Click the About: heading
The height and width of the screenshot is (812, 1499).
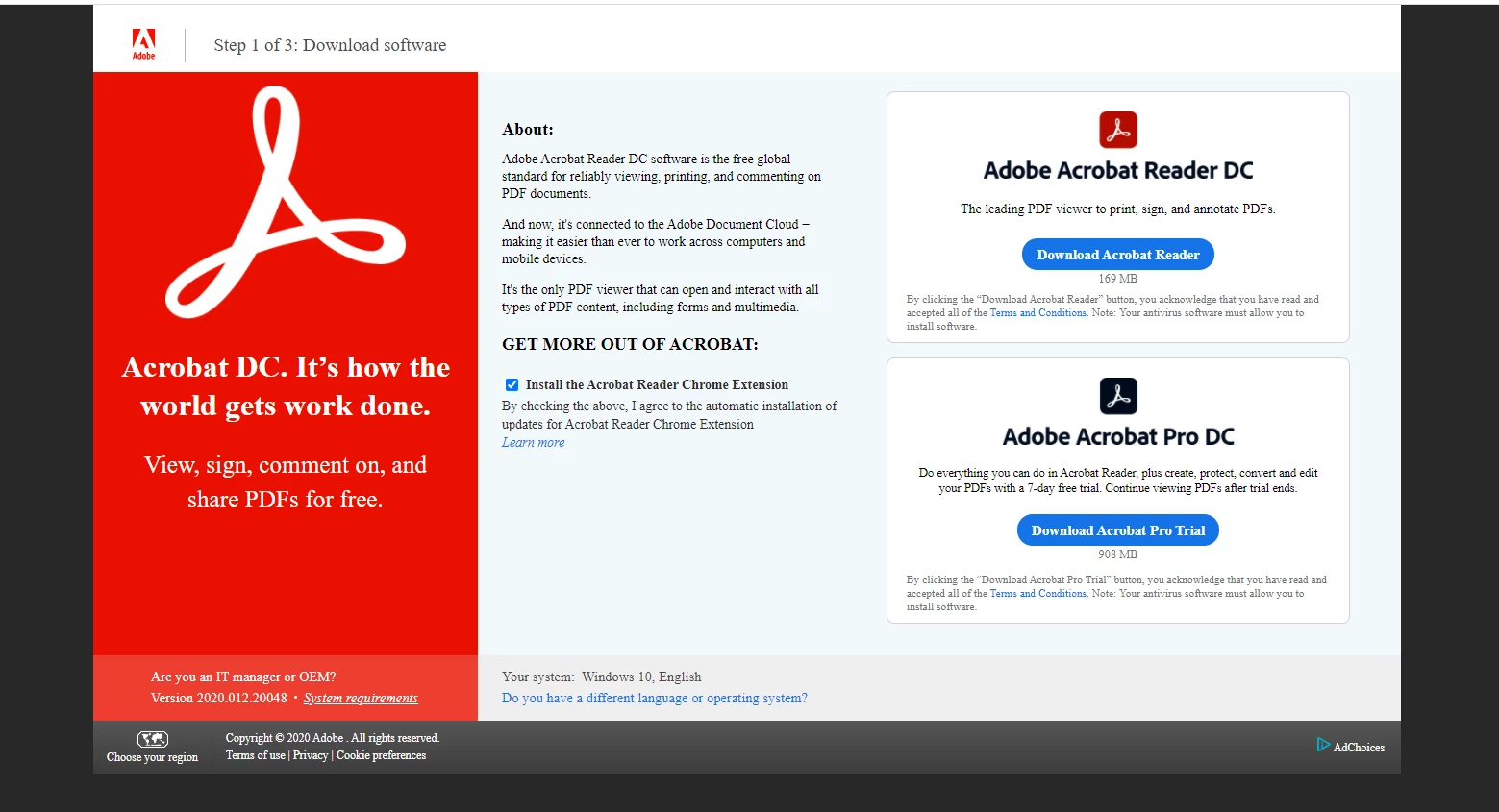click(x=528, y=130)
